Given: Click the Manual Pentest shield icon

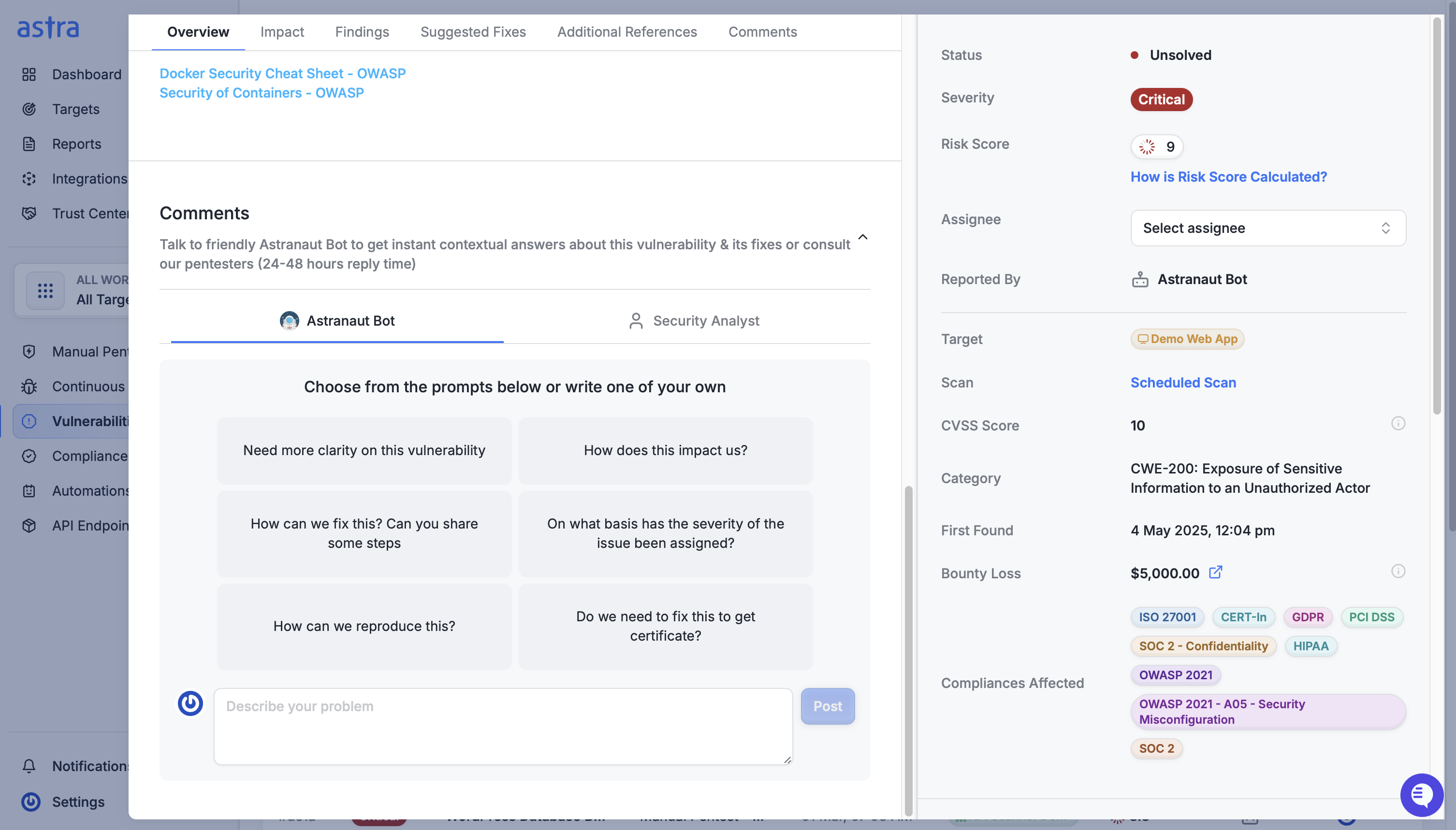Looking at the screenshot, I should [x=29, y=351].
